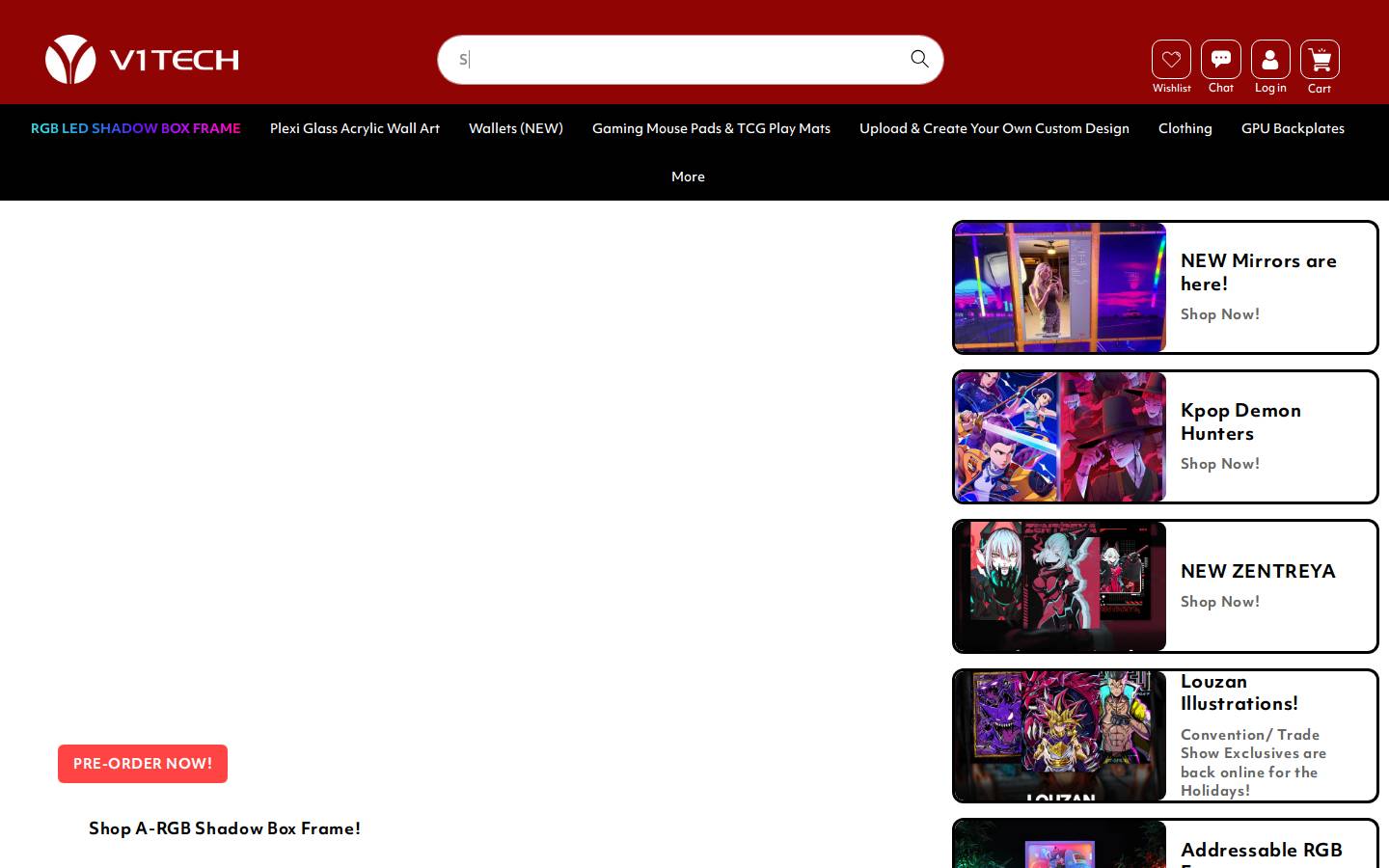1389x868 pixels.
Task: Select the Clothing menu item
Action: point(1185,128)
